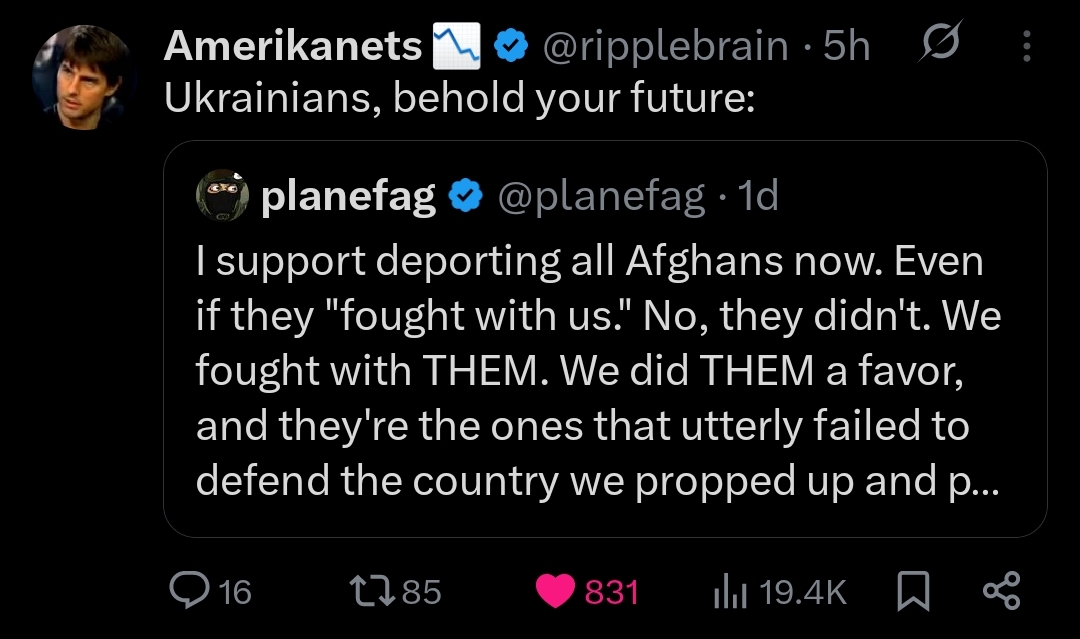The height and width of the screenshot is (639, 1080).
Task: Open the three-dot more options menu
Action: (1025, 46)
